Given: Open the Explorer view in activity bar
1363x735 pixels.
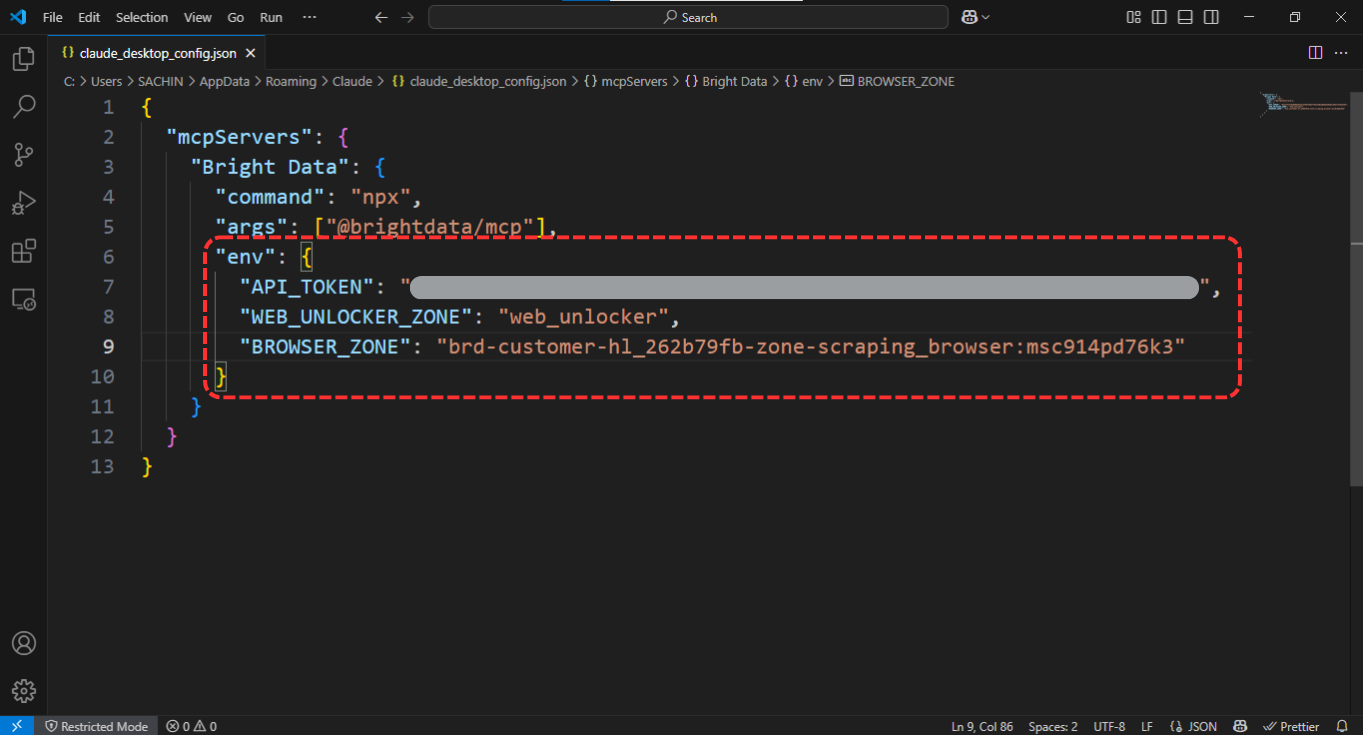Looking at the screenshot, I should coord(23,59).
